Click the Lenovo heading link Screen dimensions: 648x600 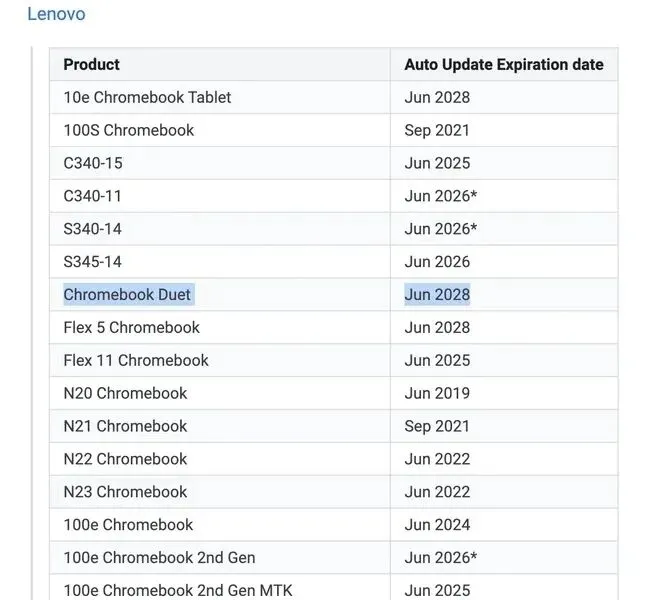click(x=56, y=14)
